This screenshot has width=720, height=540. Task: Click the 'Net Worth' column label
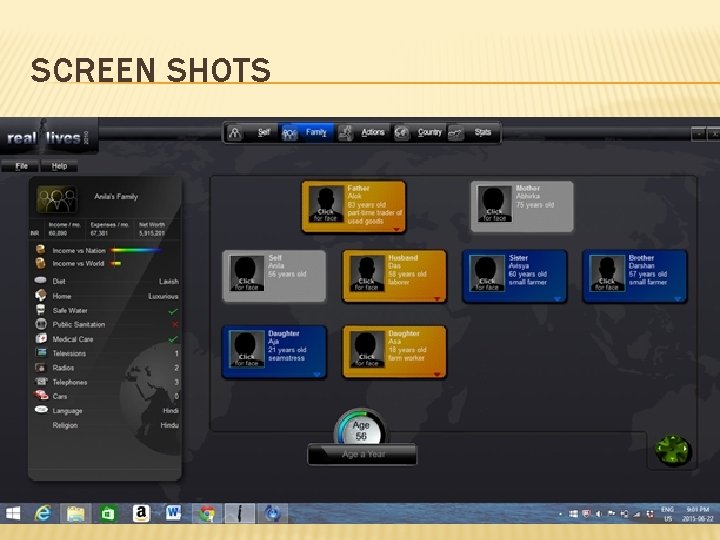coord(152,225)
